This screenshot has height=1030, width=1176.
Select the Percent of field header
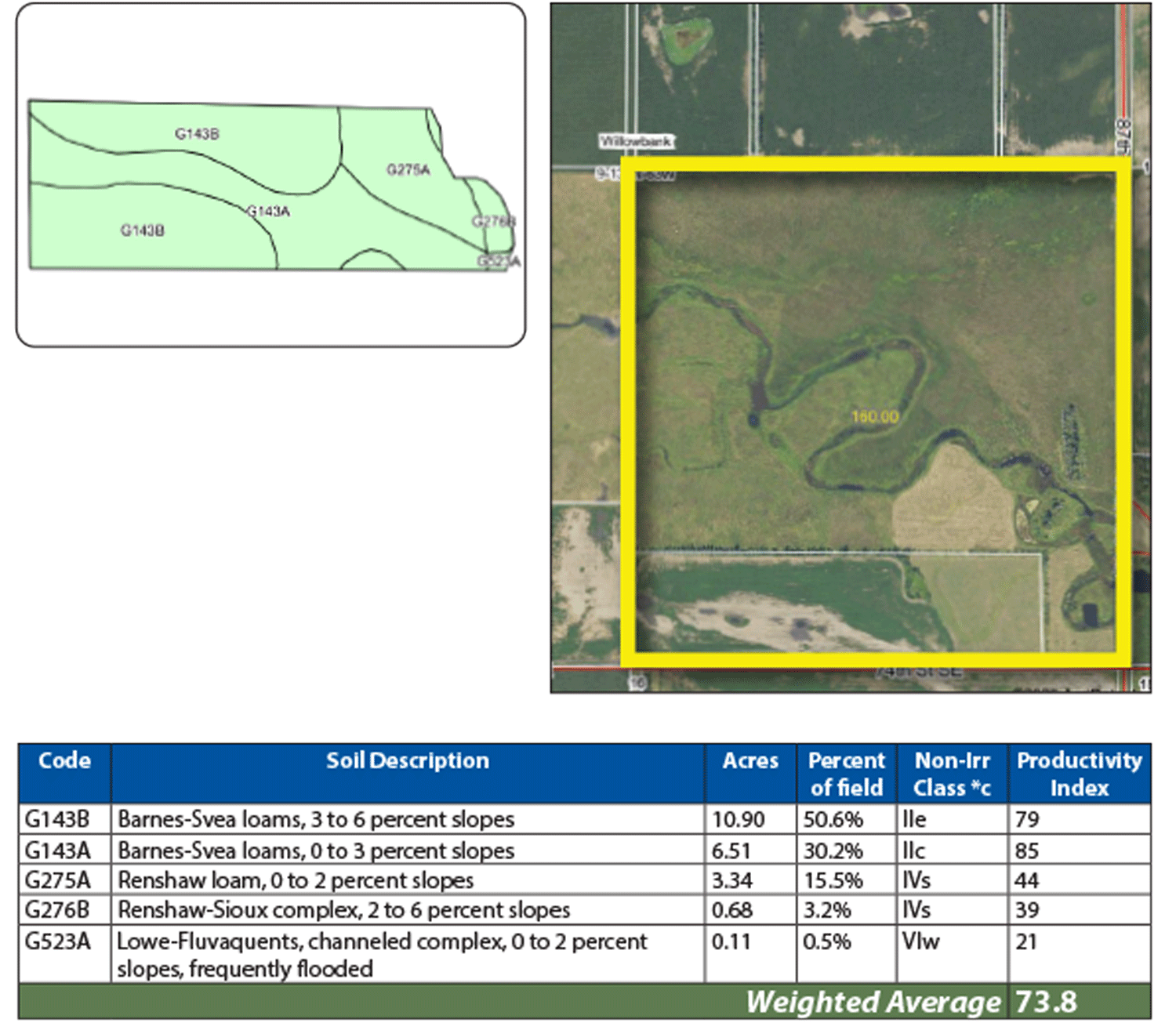(846, 774)
